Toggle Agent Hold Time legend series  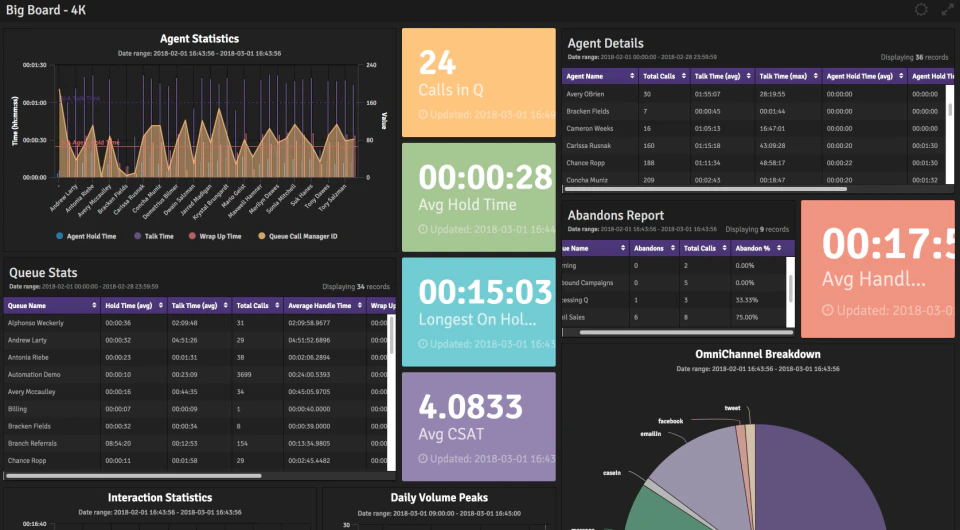click(x=86, y=236)
